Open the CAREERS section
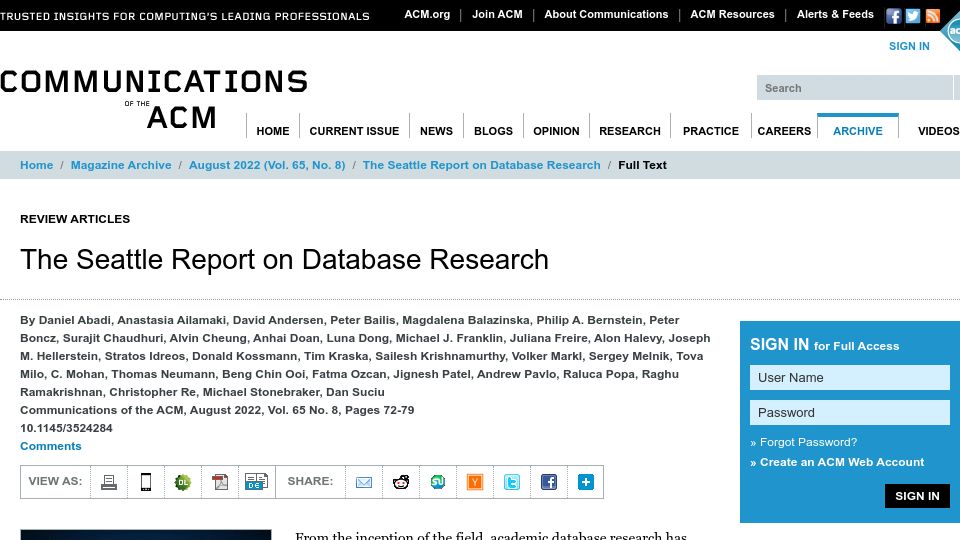 click(x=784, y=131)
